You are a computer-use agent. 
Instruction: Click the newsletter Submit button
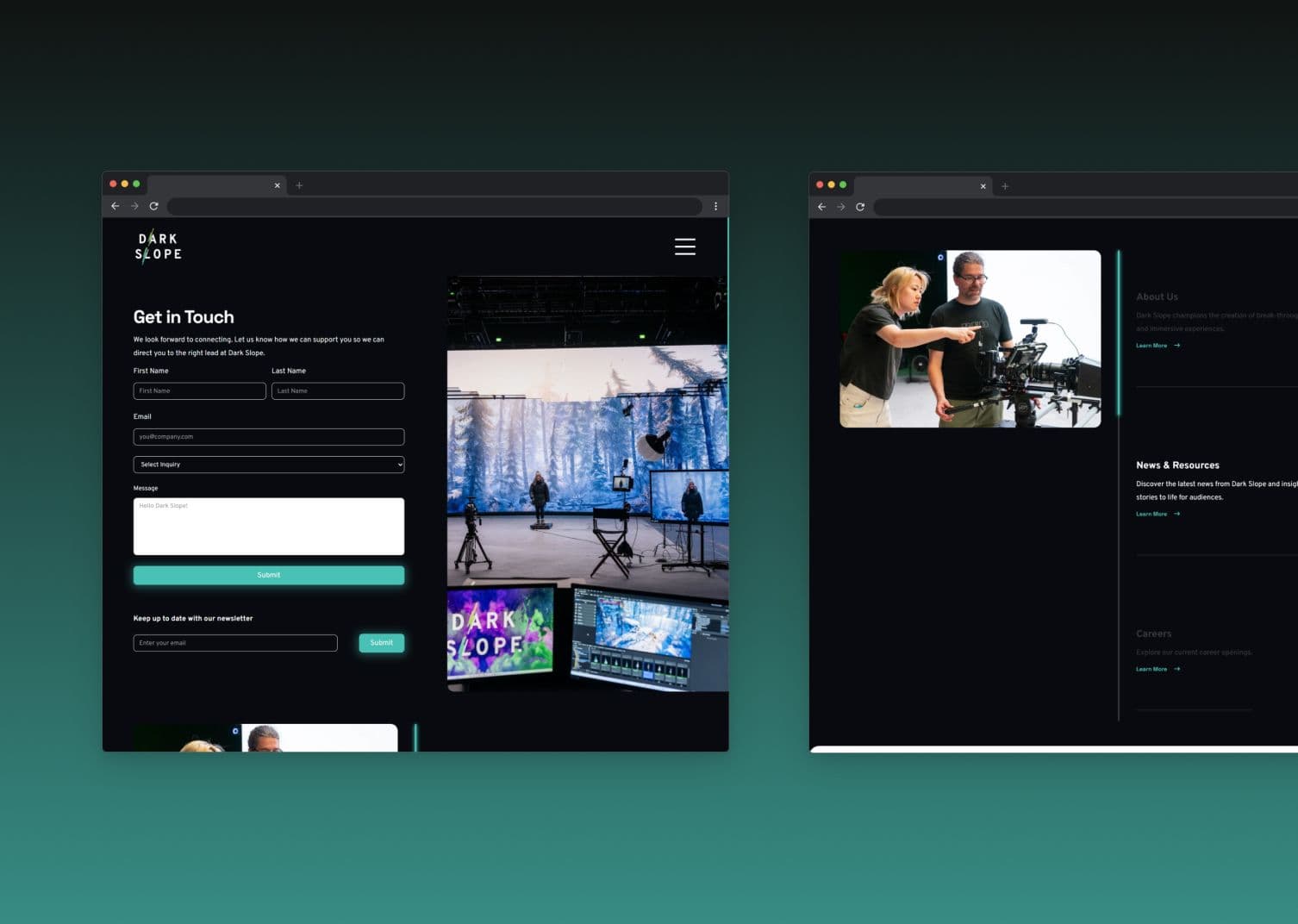[381, 643]
